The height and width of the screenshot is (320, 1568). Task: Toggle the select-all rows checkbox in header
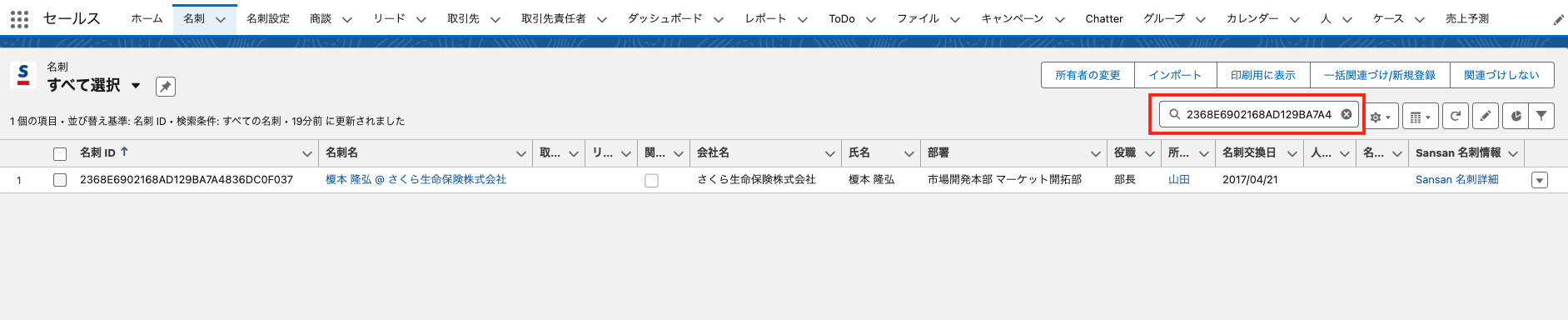point(60,153)
